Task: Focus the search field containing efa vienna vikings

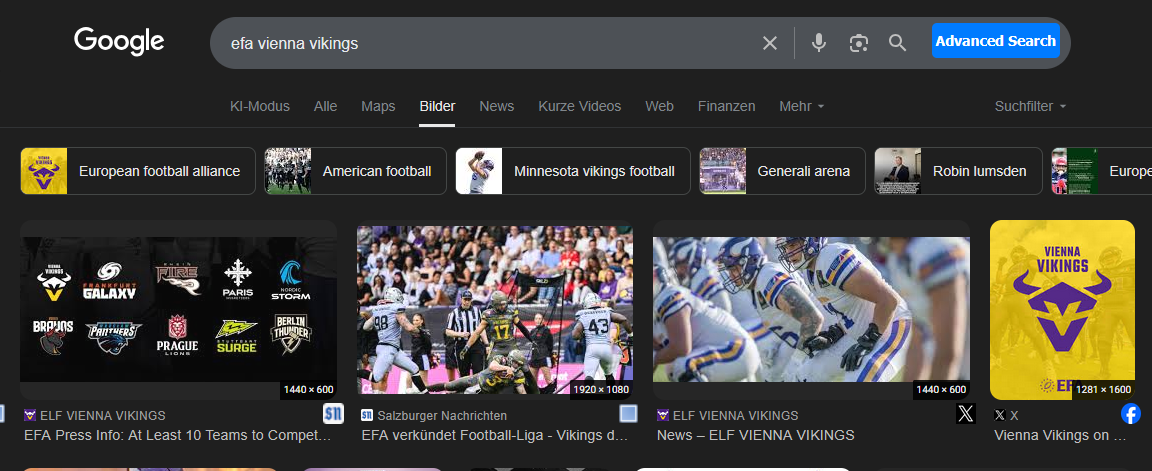Action: click(485, 43)
